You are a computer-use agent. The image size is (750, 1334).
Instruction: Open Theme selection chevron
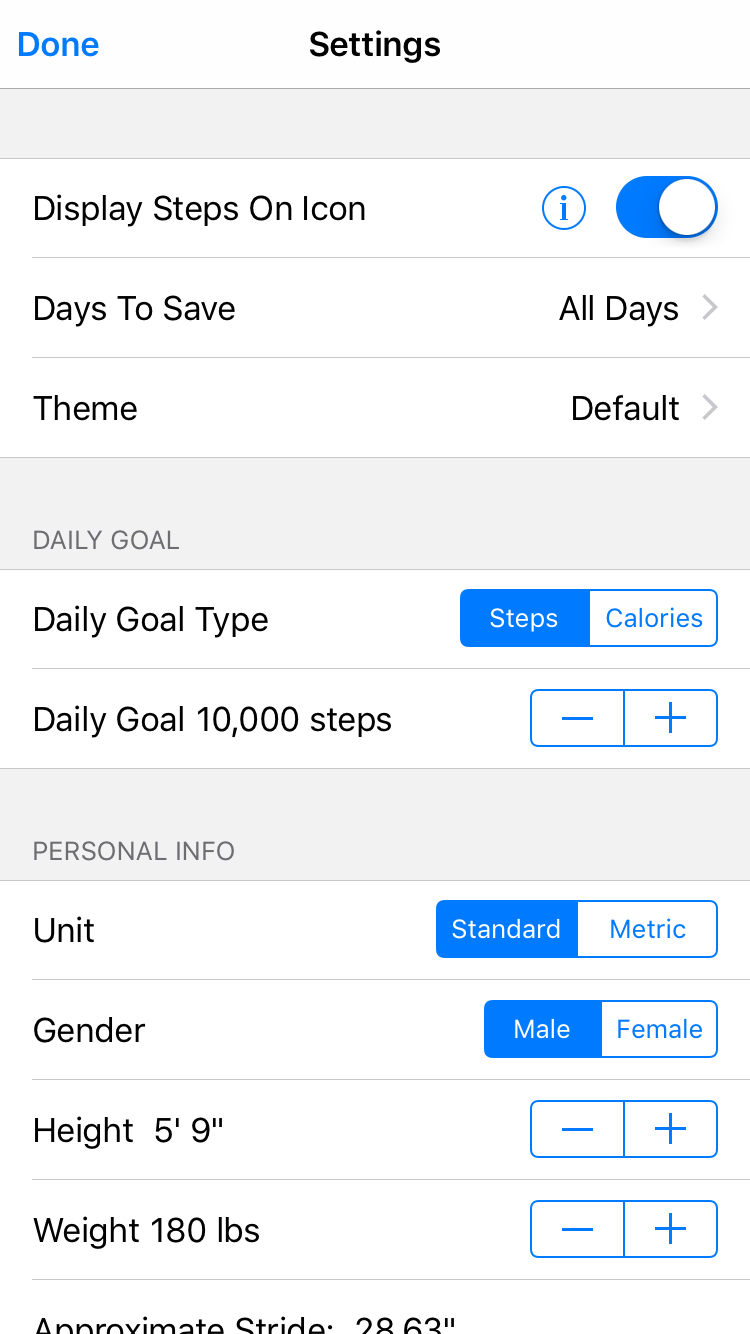[x=710, y=408]
